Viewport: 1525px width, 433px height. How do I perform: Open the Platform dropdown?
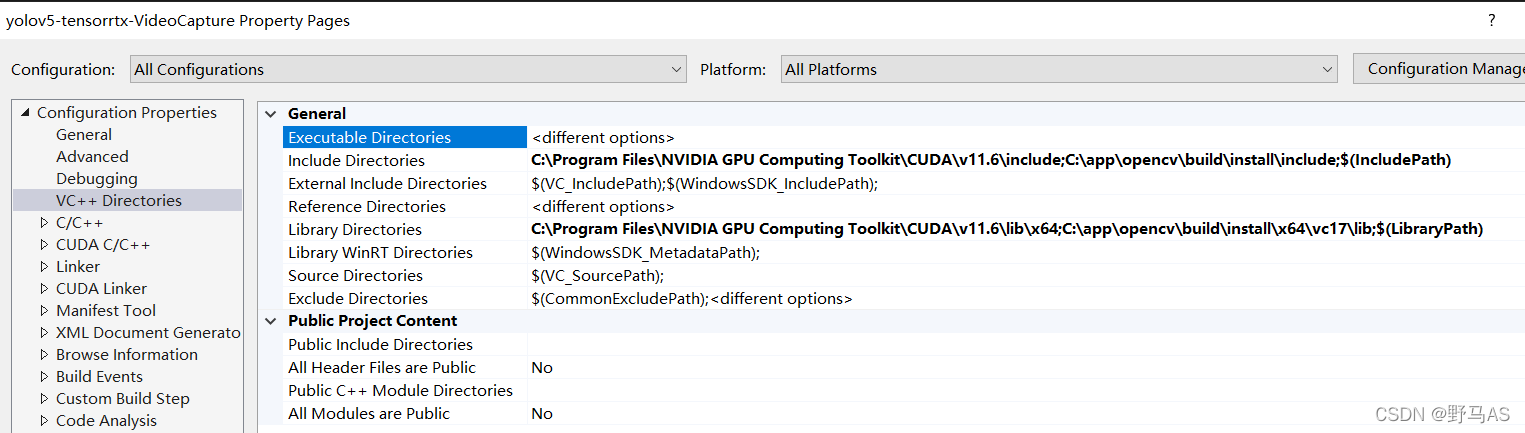pos(1059,69)
